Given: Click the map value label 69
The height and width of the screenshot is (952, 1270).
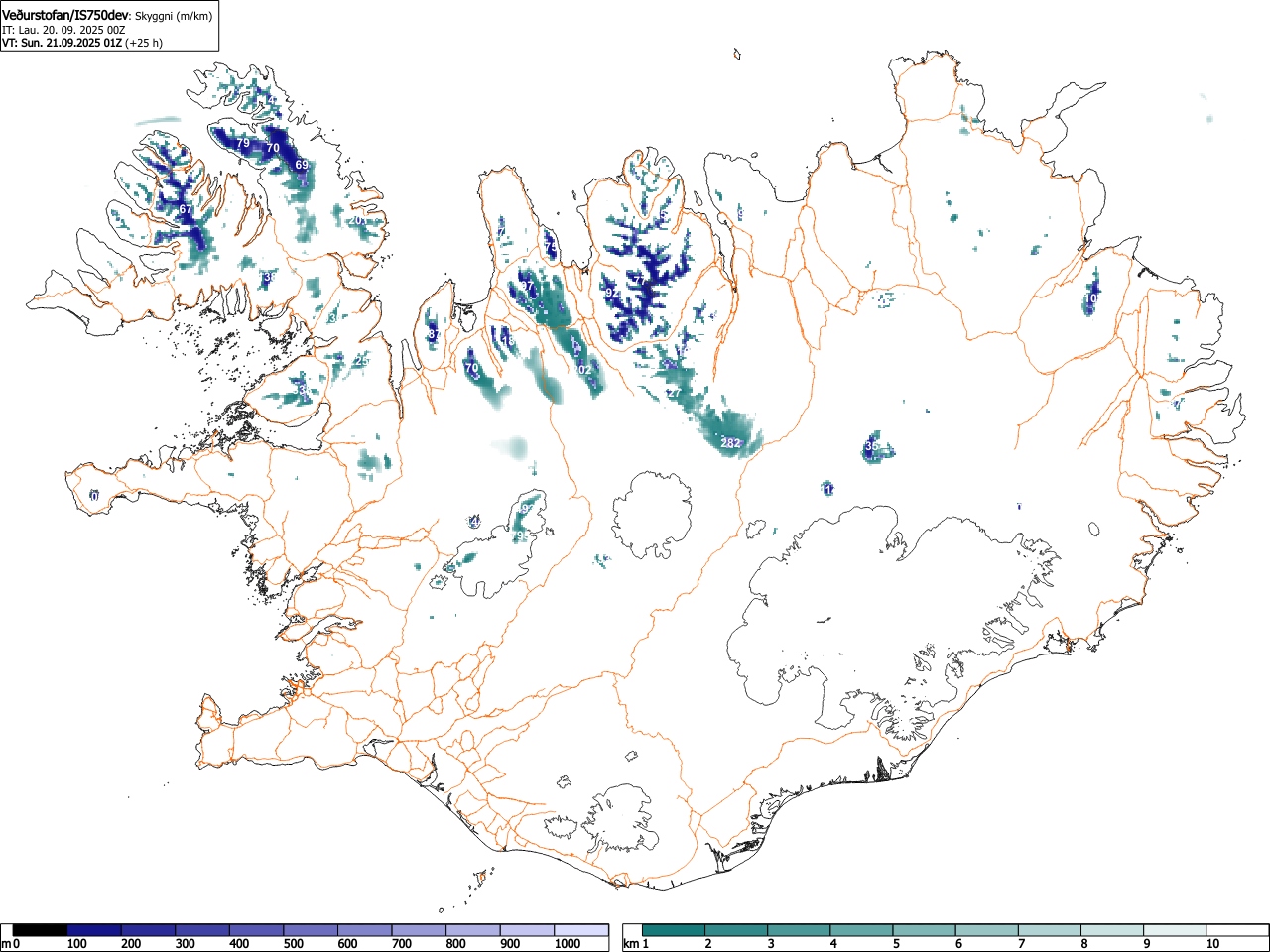Looking at the screenshot, I should click(302, 165).
